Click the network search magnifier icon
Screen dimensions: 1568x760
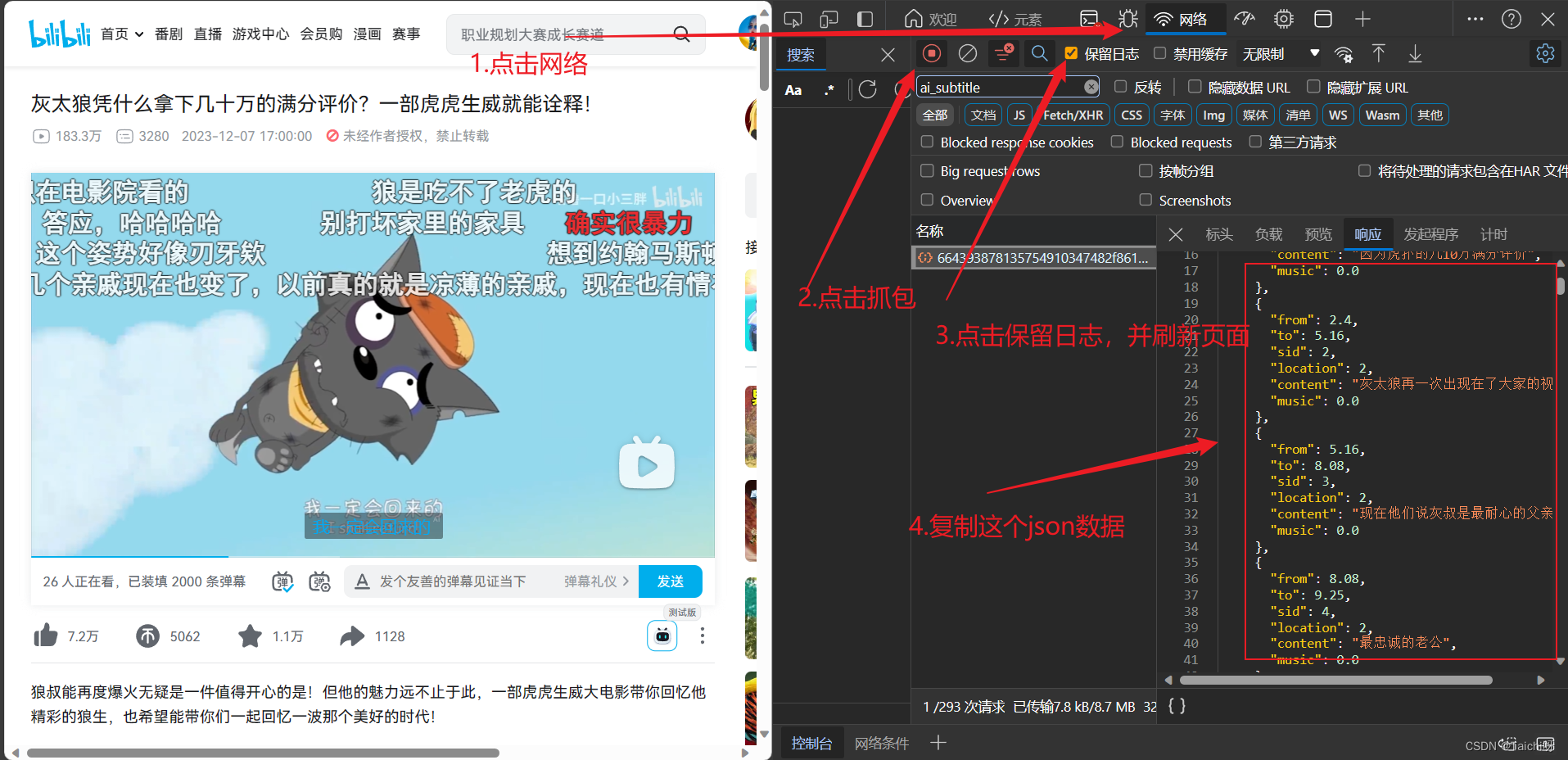point(1039,54)
